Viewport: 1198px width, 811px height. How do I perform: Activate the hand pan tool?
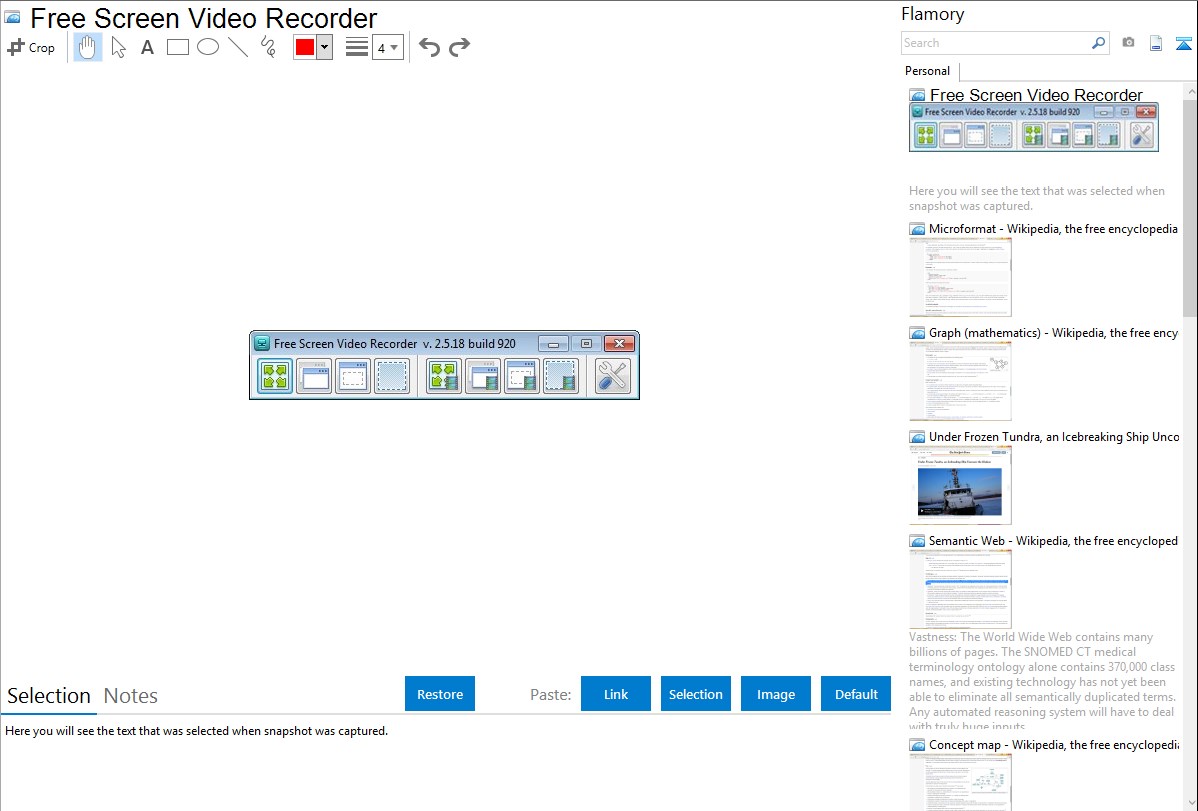[88, 47]
